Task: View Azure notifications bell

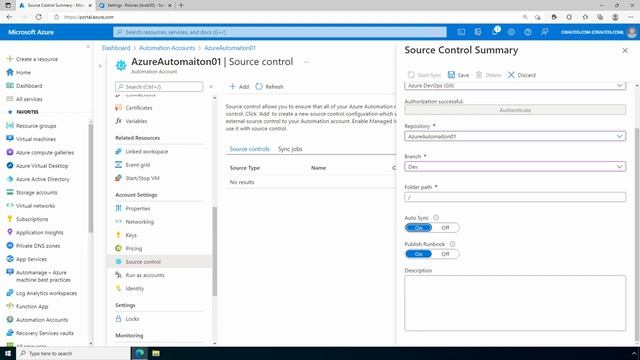Action: [x=495, y=32]
